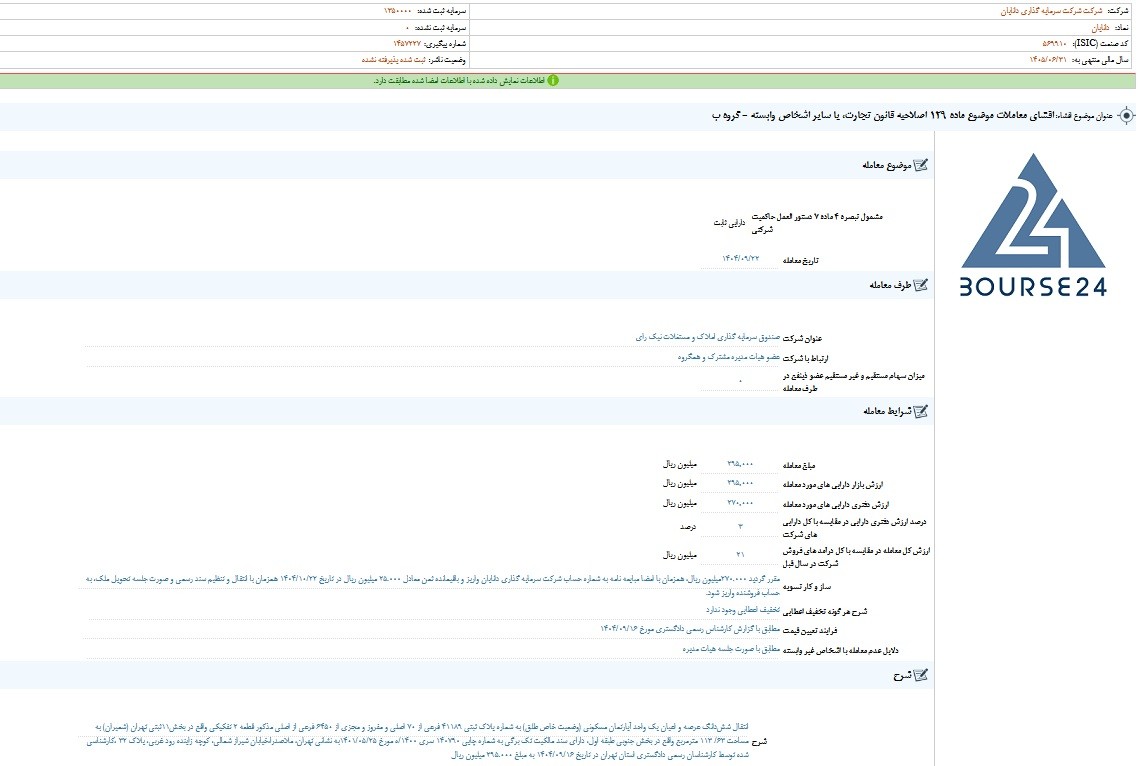
Task: Click the registered capital value ۱۲۵۰۰۰۰
Action: [x=397, y=11]
